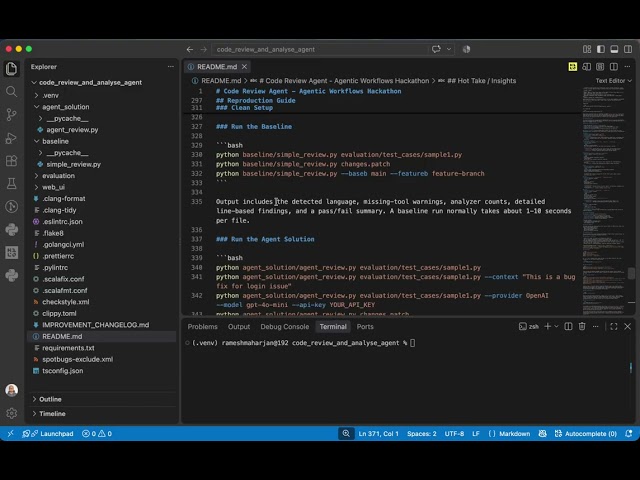Open the Explorer view in activity bar
Viewport: 640px width, 480px height.
(11, 69)
